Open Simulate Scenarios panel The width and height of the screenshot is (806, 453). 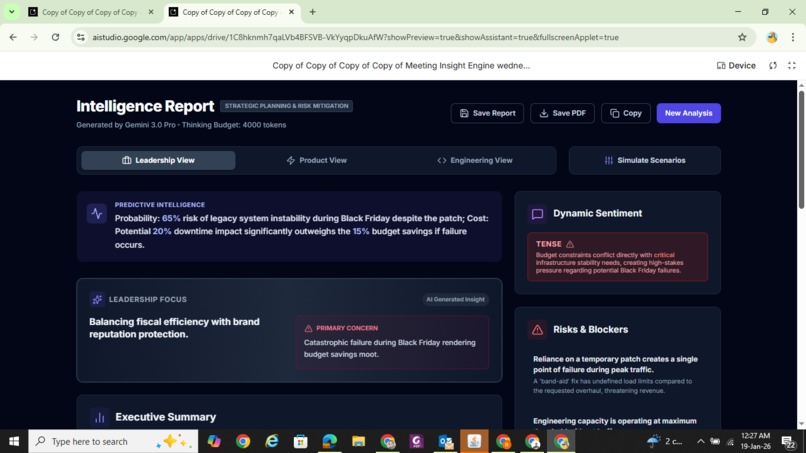coord(645,160)
